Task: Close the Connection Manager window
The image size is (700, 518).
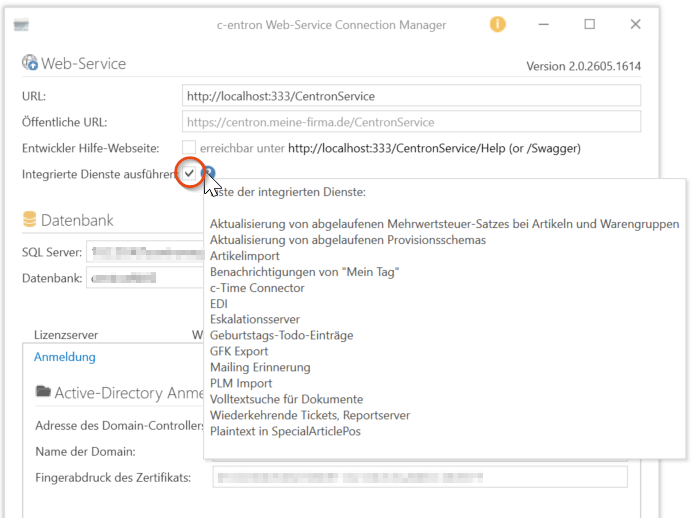Action: point(635,24)
